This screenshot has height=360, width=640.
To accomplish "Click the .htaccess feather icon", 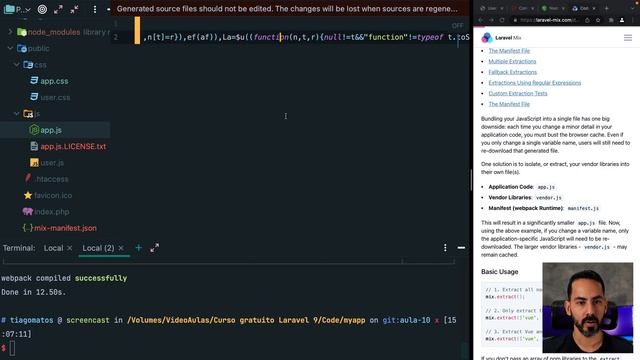I will click(x=28, y=178).
